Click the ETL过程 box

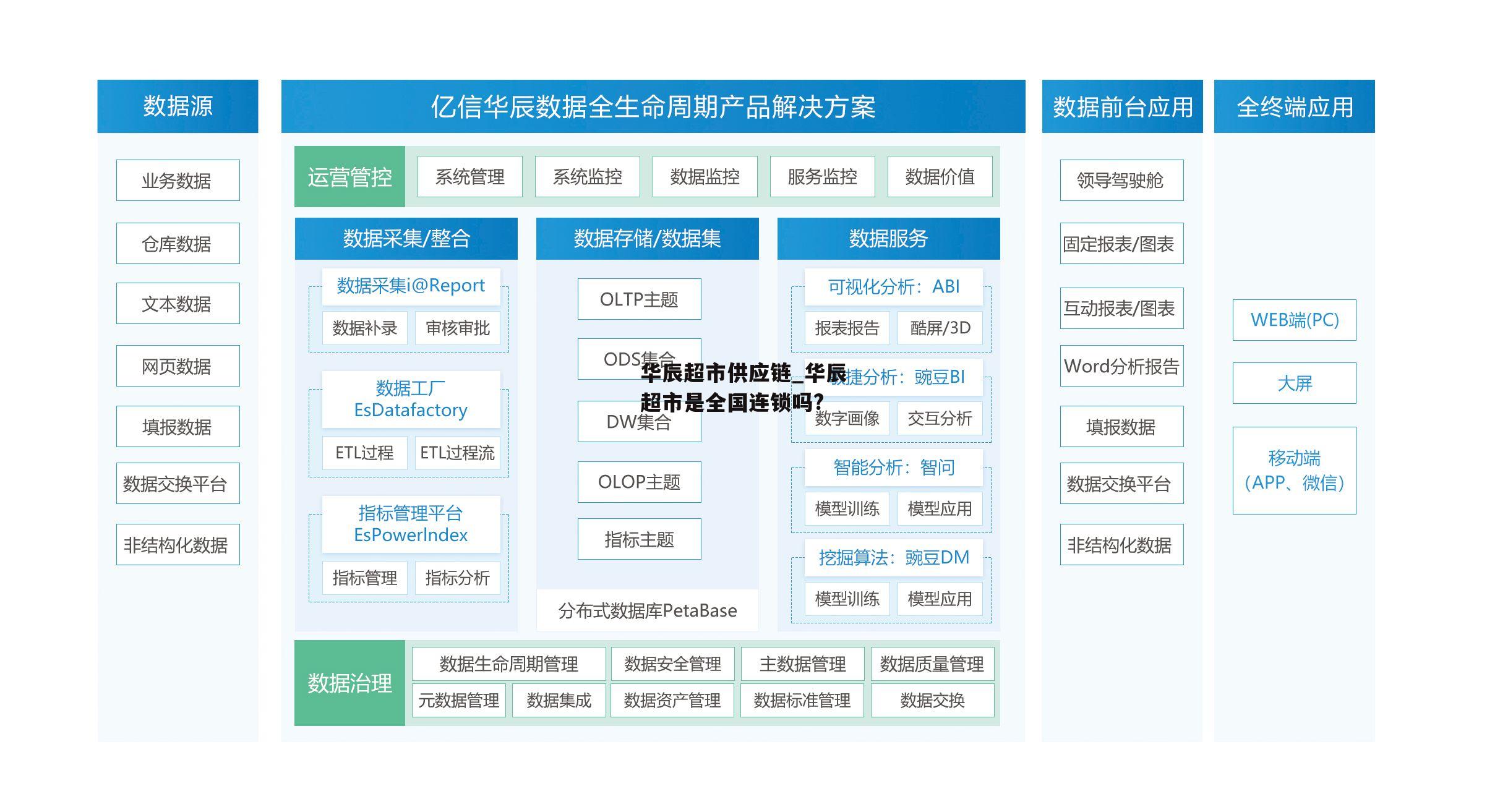coord(365,453)
